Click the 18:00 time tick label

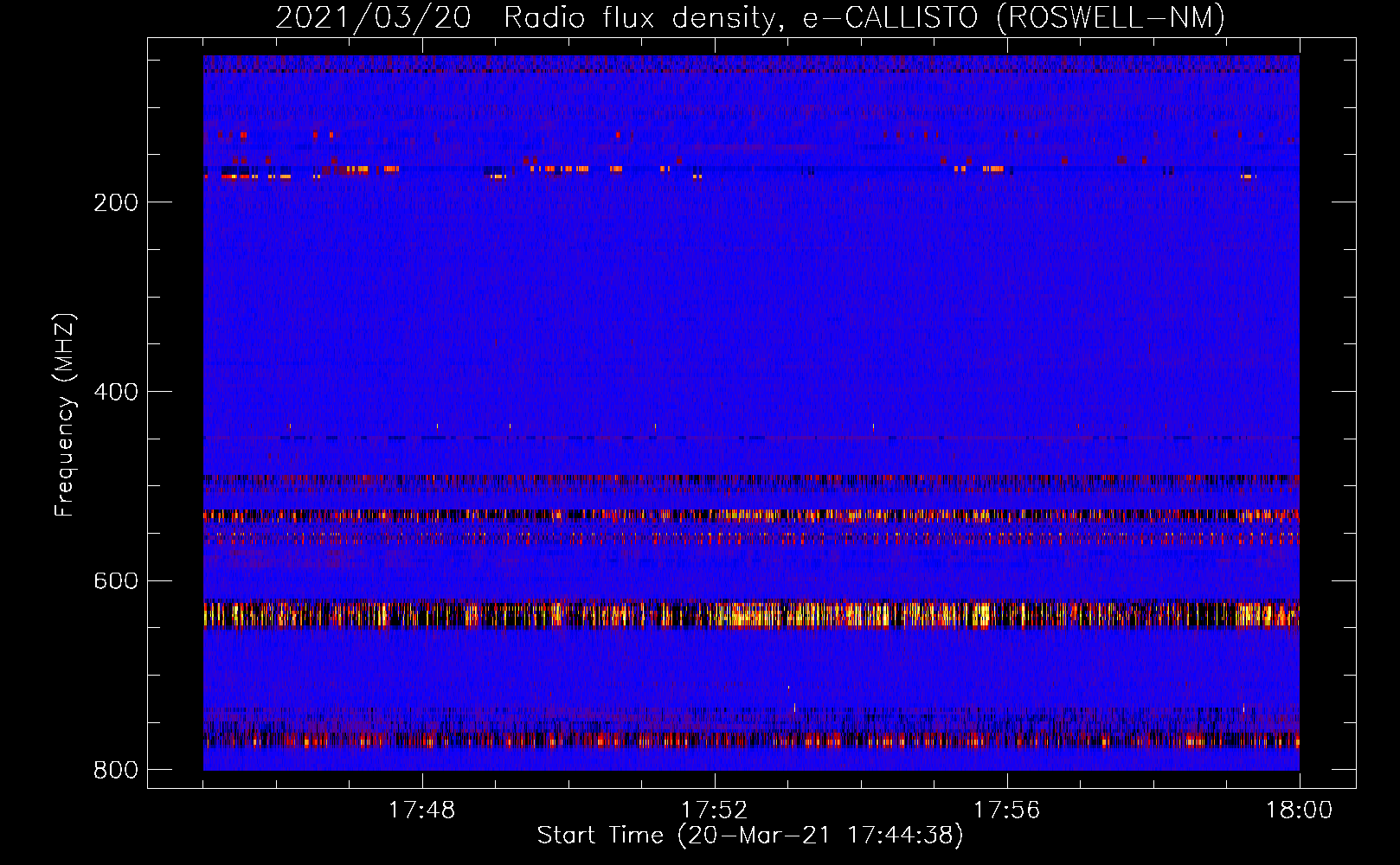click(1299, 811)
